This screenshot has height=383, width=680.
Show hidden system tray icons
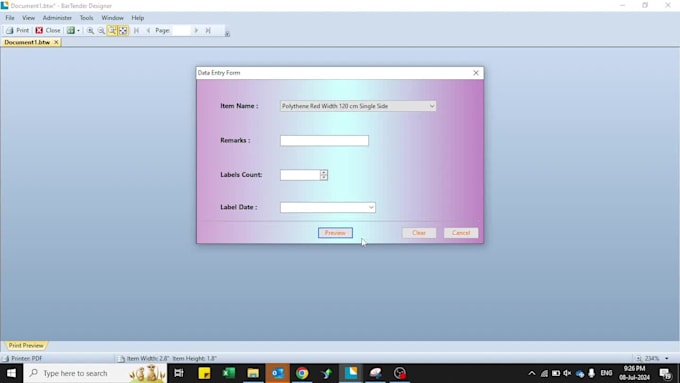click(x=532, y=373)
